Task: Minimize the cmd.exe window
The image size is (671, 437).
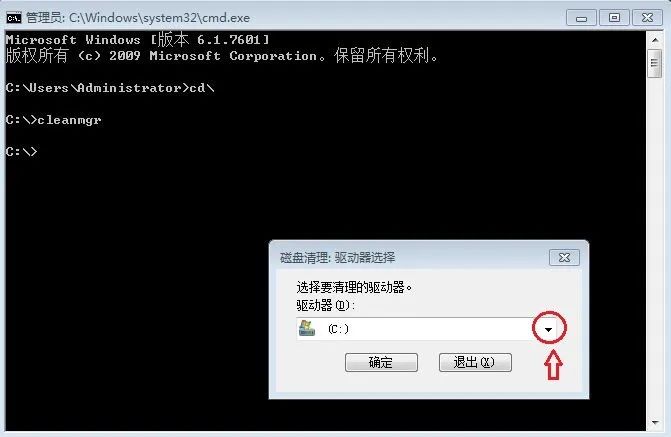Action: tap(581, 18)
